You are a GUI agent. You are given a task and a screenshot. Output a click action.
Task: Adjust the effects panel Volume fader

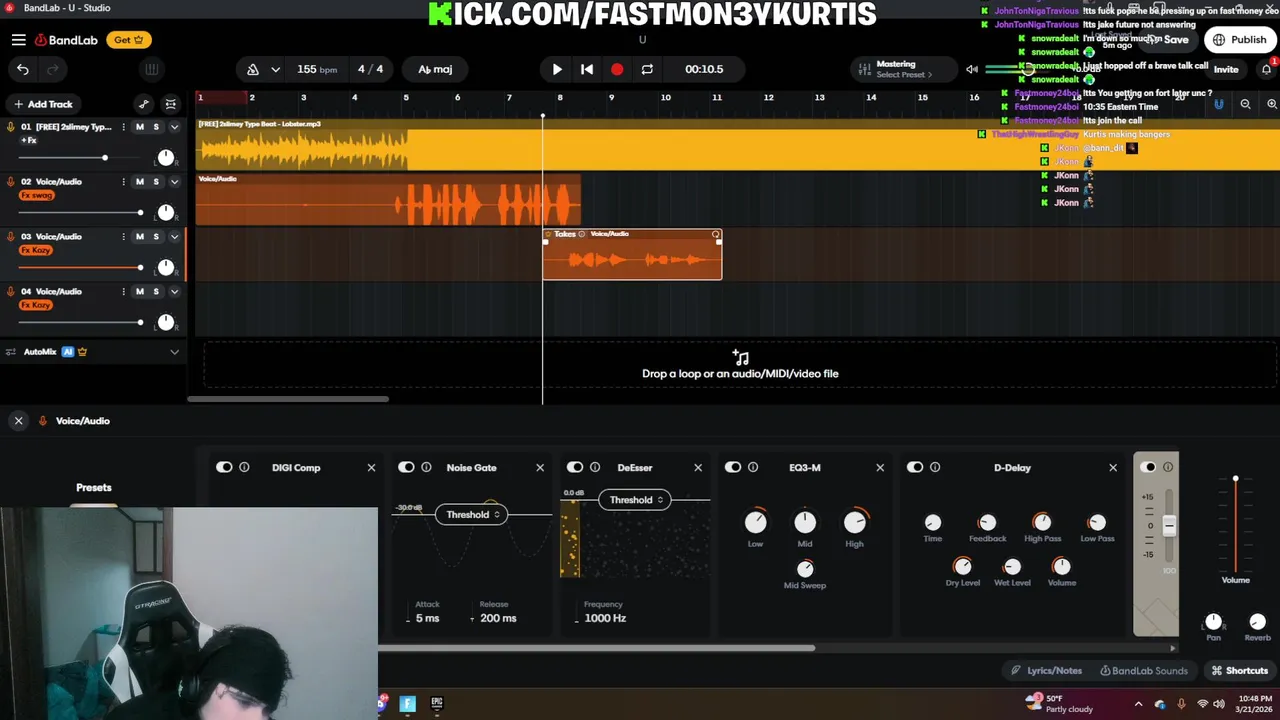pyautogui.click(x=1235, y=480)
